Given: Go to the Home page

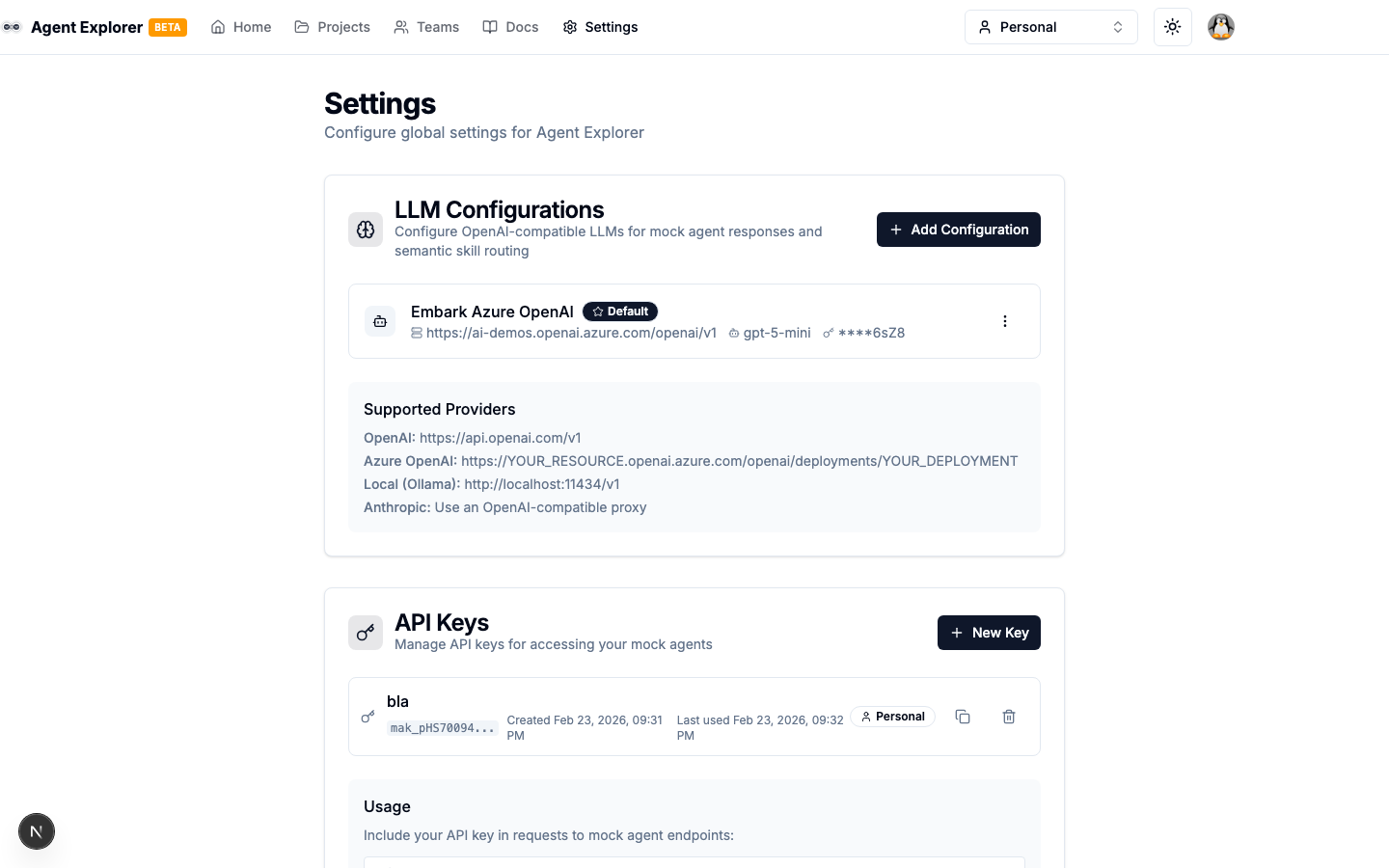Looking at the screenshot, I should [241, 27].
